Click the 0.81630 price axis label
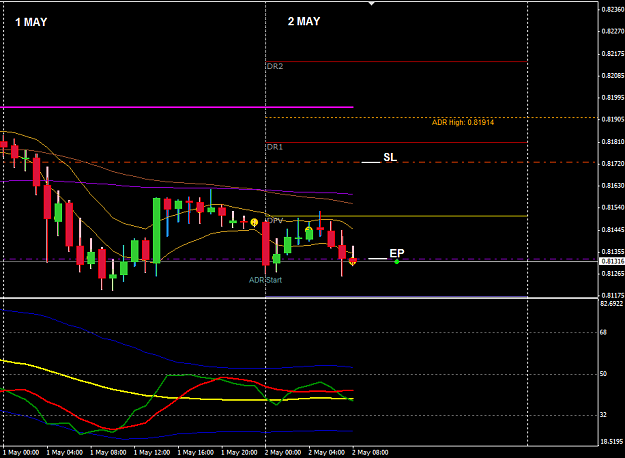 (x=613, y=185)
